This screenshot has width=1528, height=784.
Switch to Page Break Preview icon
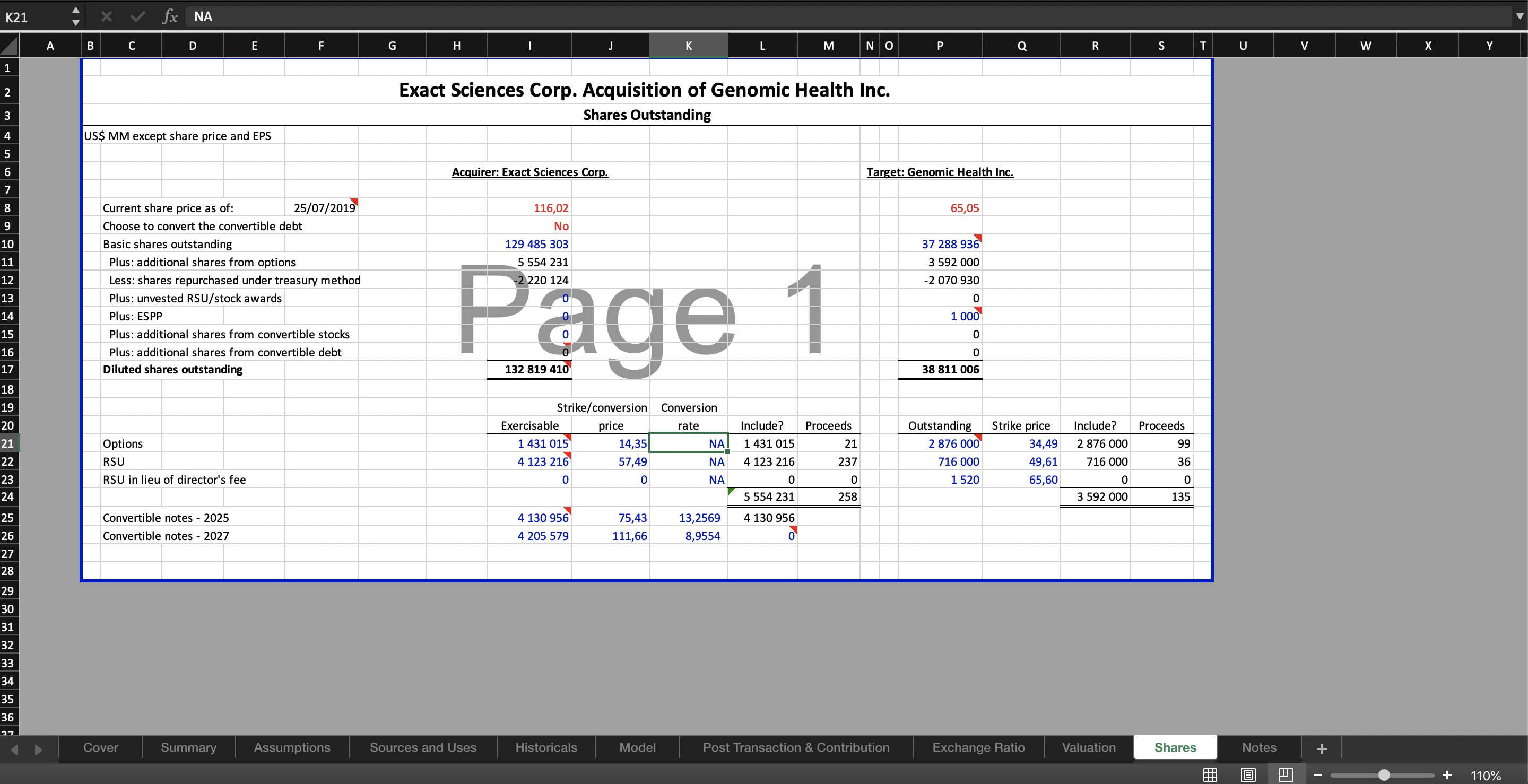(x=1286, y=774)
